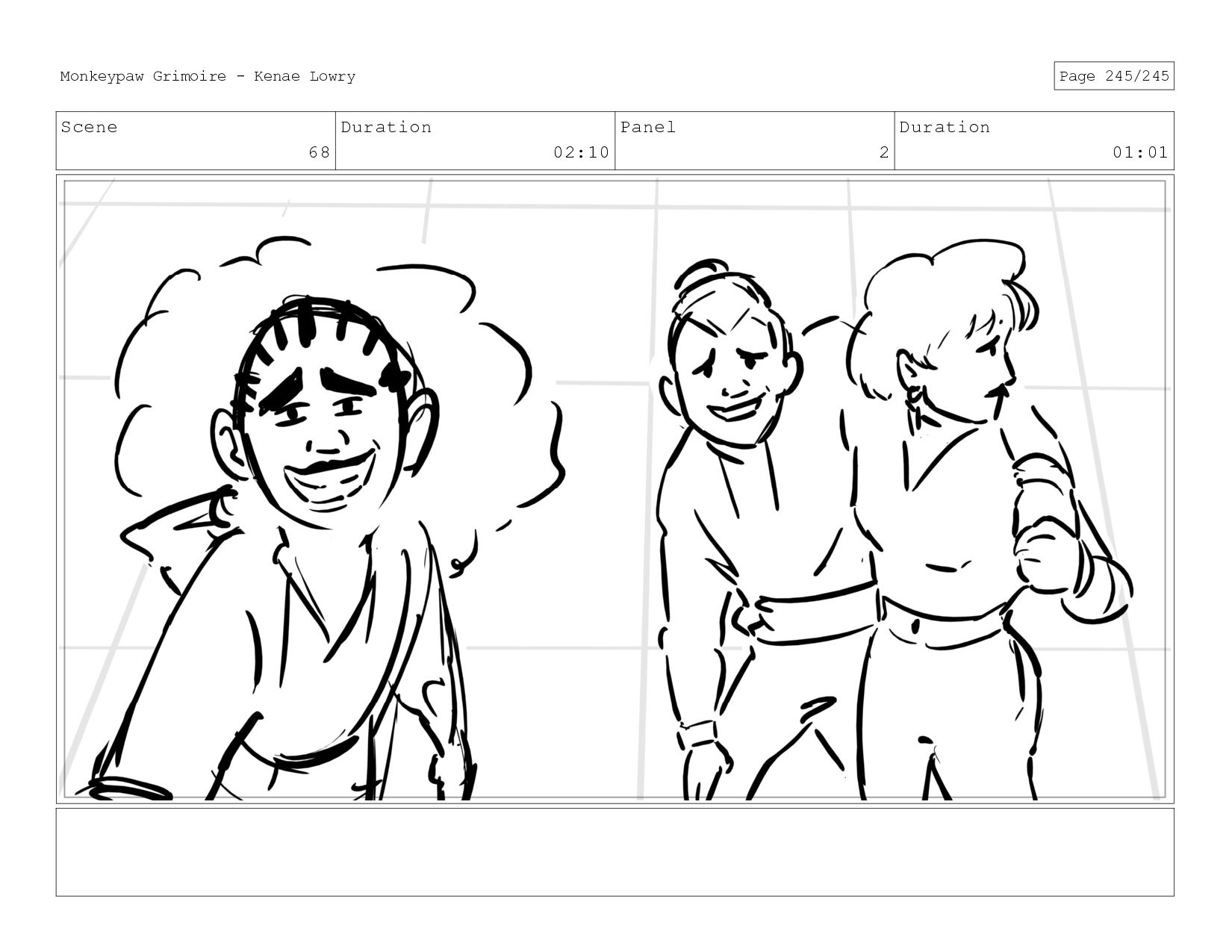Viewport: 1232px width, 952px height.
Task: Click the 'Panel' label
Action: (x=647, y=127)
